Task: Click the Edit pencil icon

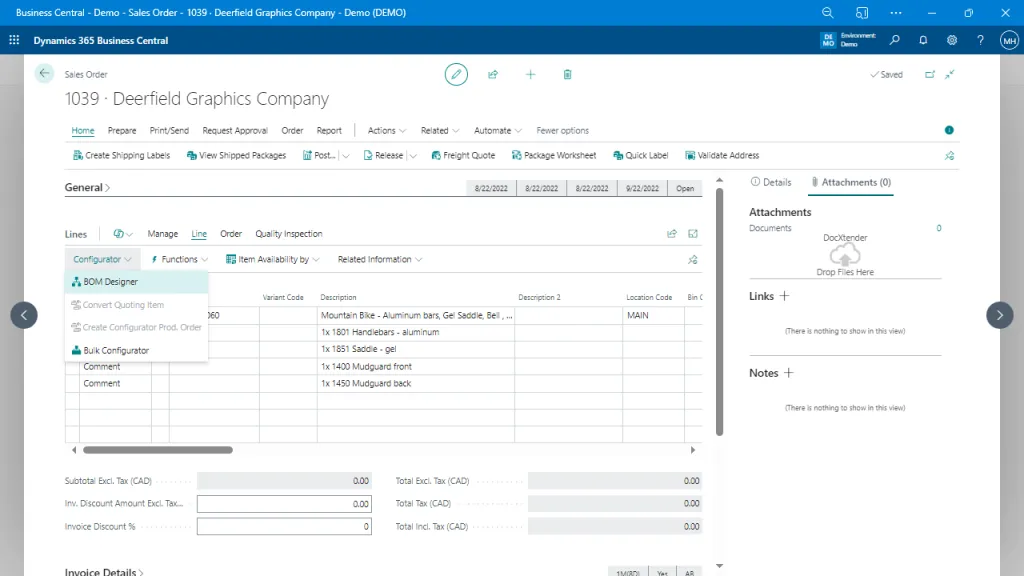Action: [x=456, y=74]
